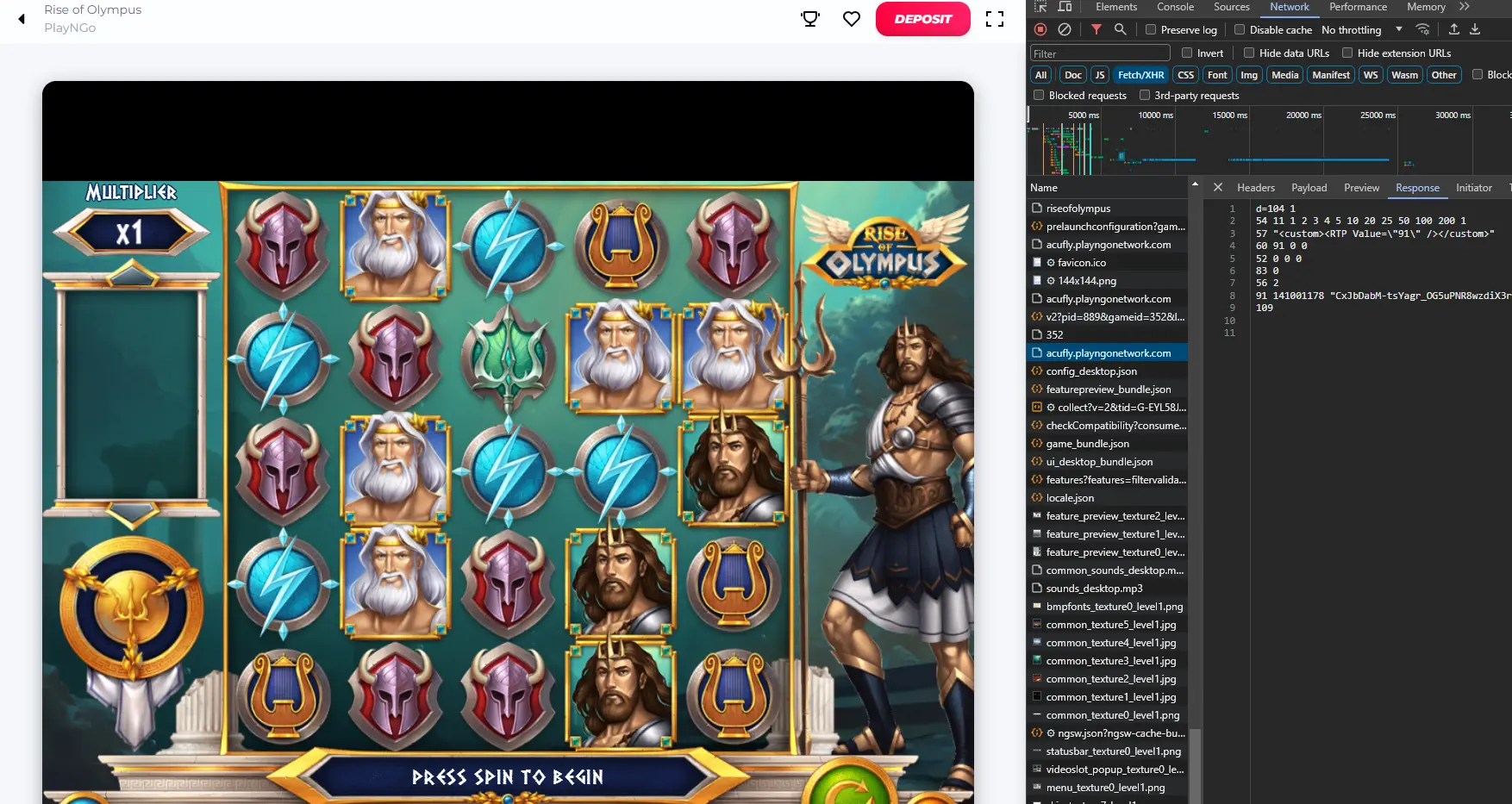Click the red DEPOSIT button
Image resolution: width=1512 pixels, height=804 pixels.
(x=923, y=19)
